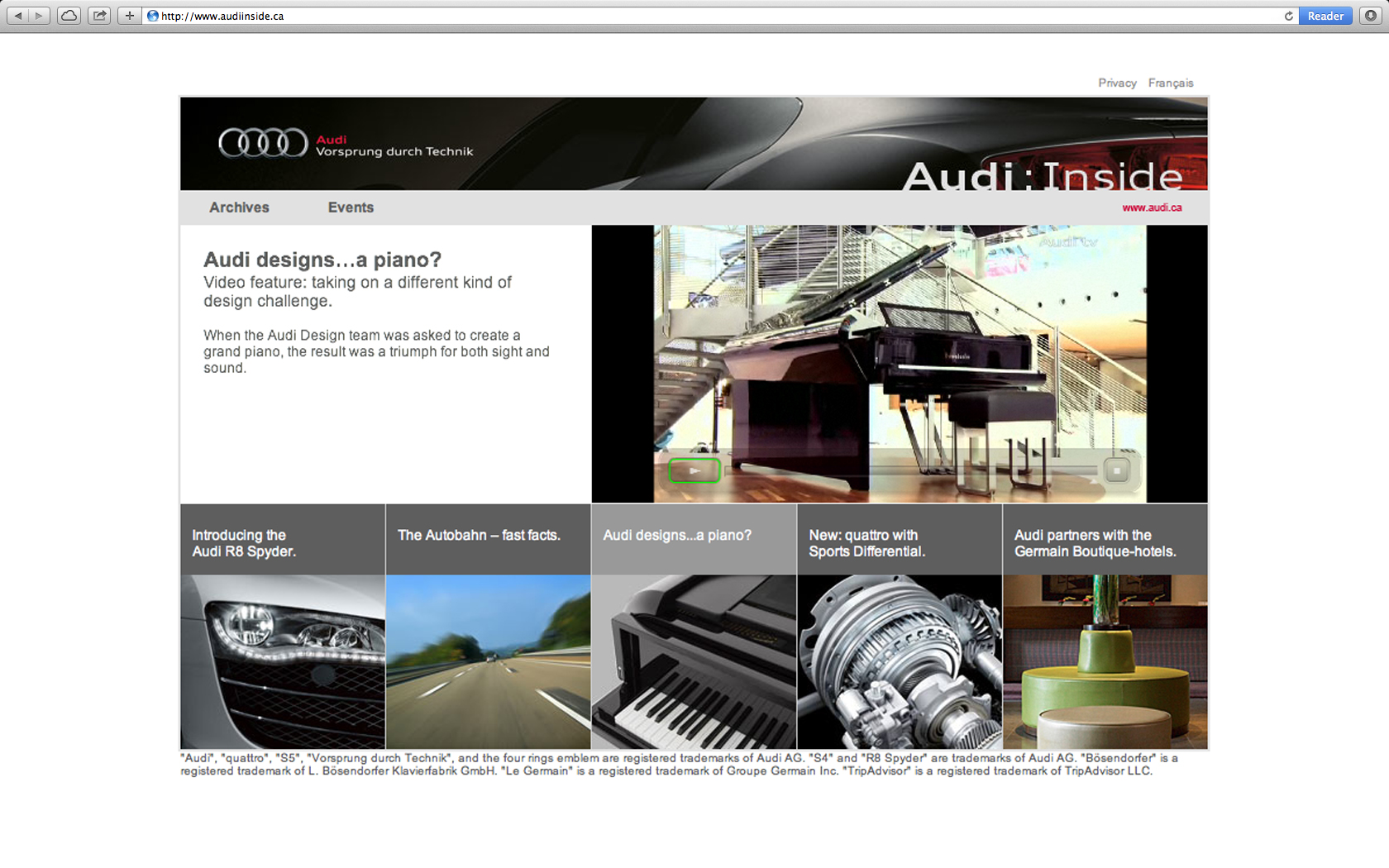This screenshot has height=868, width=1389.
Task: Click the video progress bar
Action: click(909, 471)
